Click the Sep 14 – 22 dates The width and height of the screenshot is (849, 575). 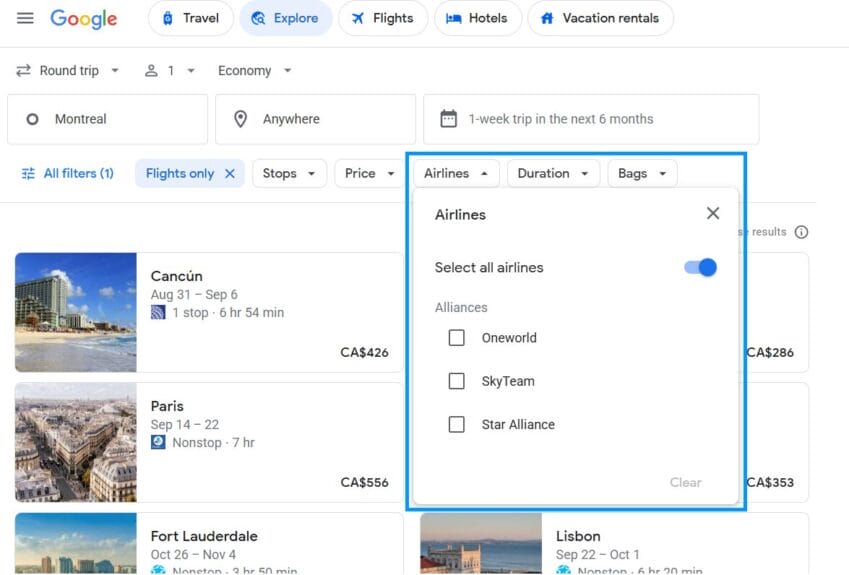tap(185, 424)
